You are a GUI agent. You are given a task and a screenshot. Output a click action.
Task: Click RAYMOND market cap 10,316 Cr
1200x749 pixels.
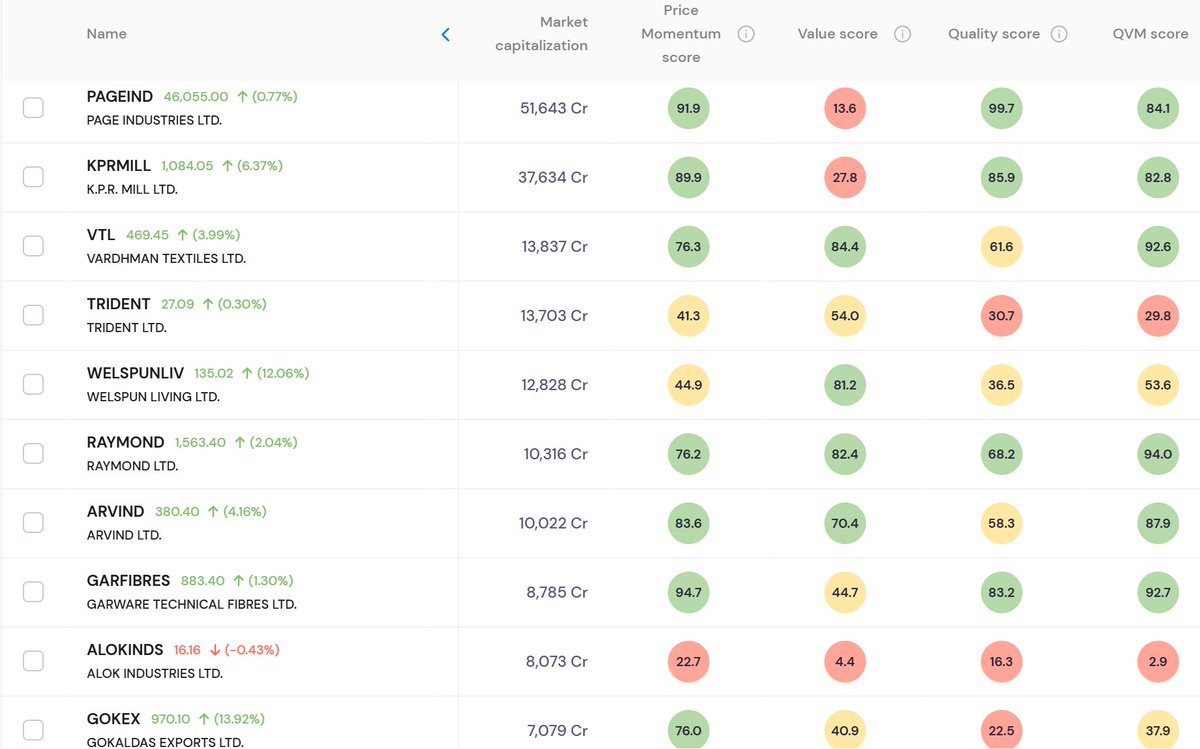[x=556, y=453]
